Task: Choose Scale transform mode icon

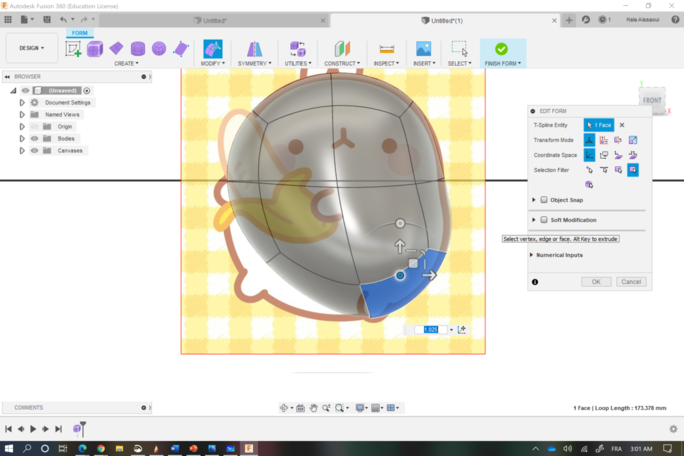Action: tap(633, 140)
